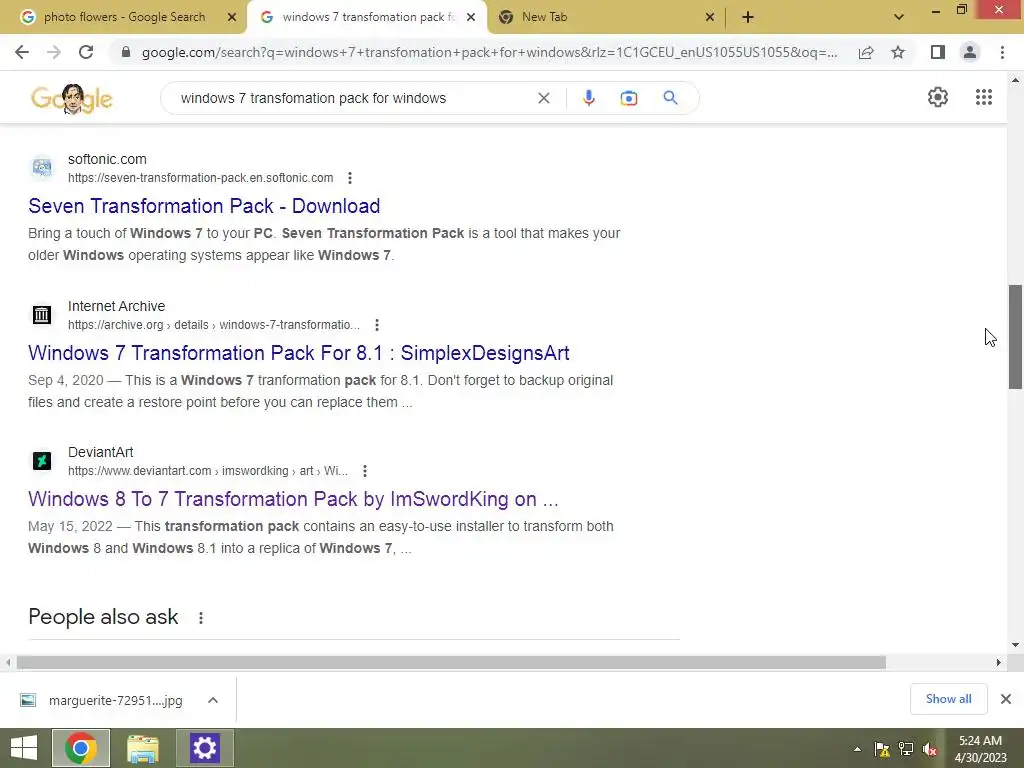The image size is (1024, 768).
Task: Click scroll up arrow on vertical scrollbar
Action: point(1016,80)
